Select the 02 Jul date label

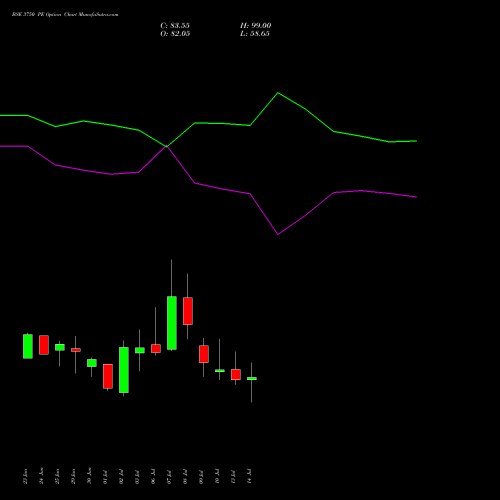click(121, 476)
